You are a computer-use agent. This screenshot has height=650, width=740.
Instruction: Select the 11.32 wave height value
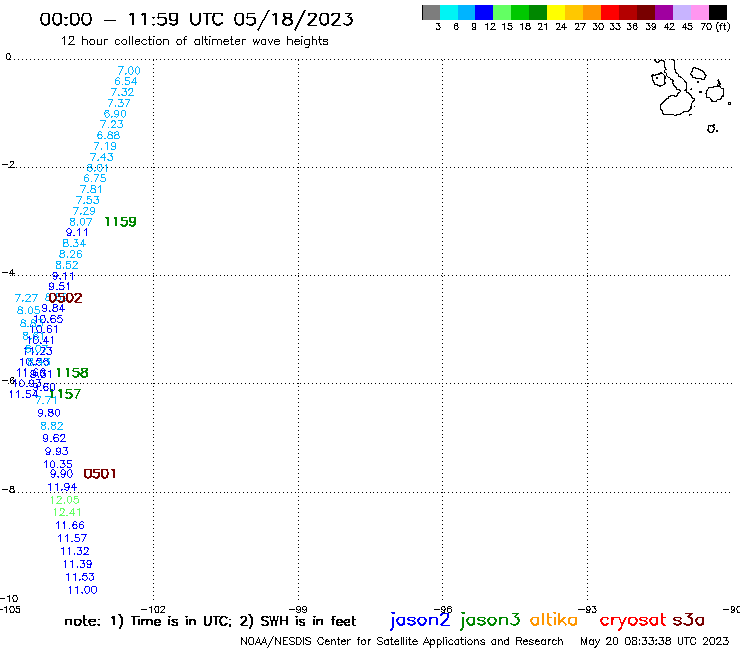[75, 551]
